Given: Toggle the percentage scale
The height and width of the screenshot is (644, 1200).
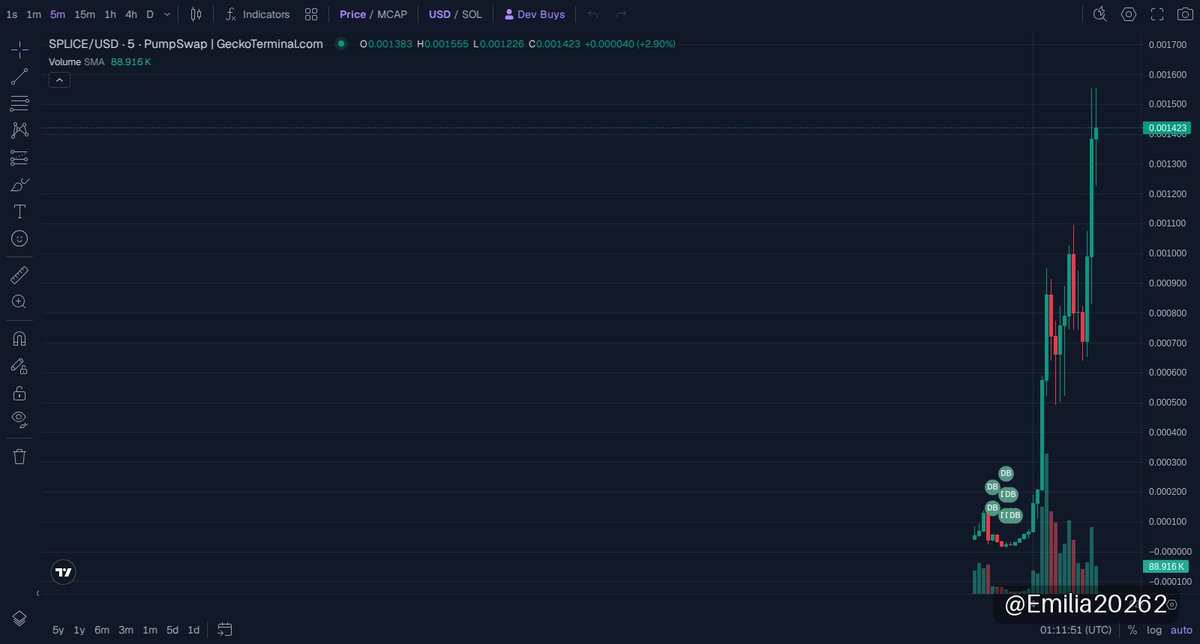Looking at the screenshot, I should tap(1132, 630).
